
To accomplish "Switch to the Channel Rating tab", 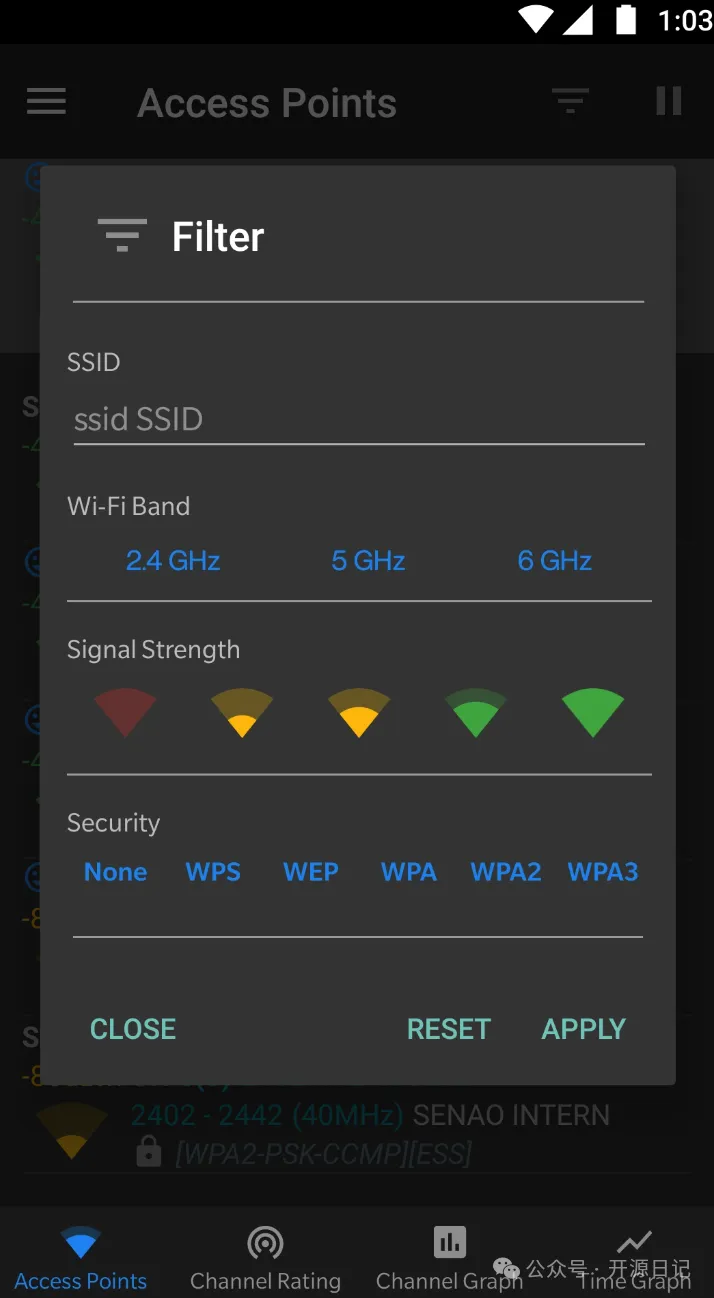I will point(265,1257).
